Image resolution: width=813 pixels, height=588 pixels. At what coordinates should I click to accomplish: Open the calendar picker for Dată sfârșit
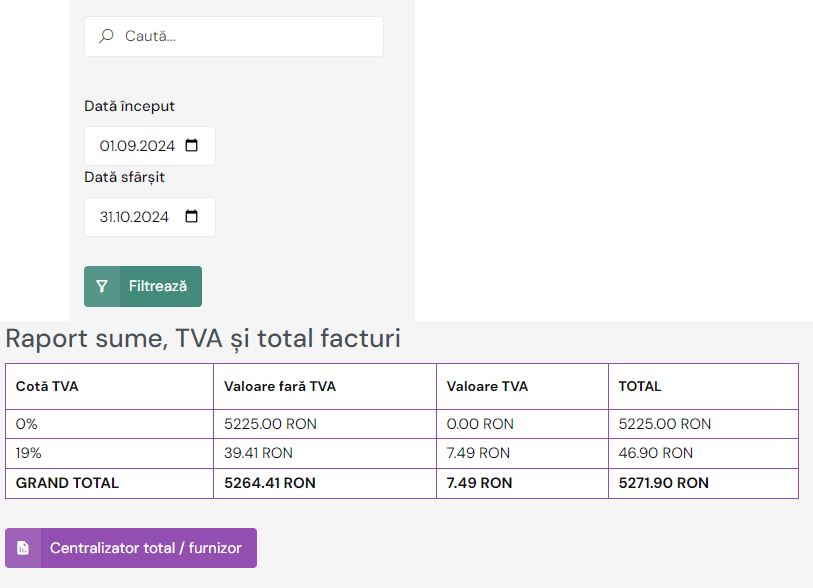(193, 217)
